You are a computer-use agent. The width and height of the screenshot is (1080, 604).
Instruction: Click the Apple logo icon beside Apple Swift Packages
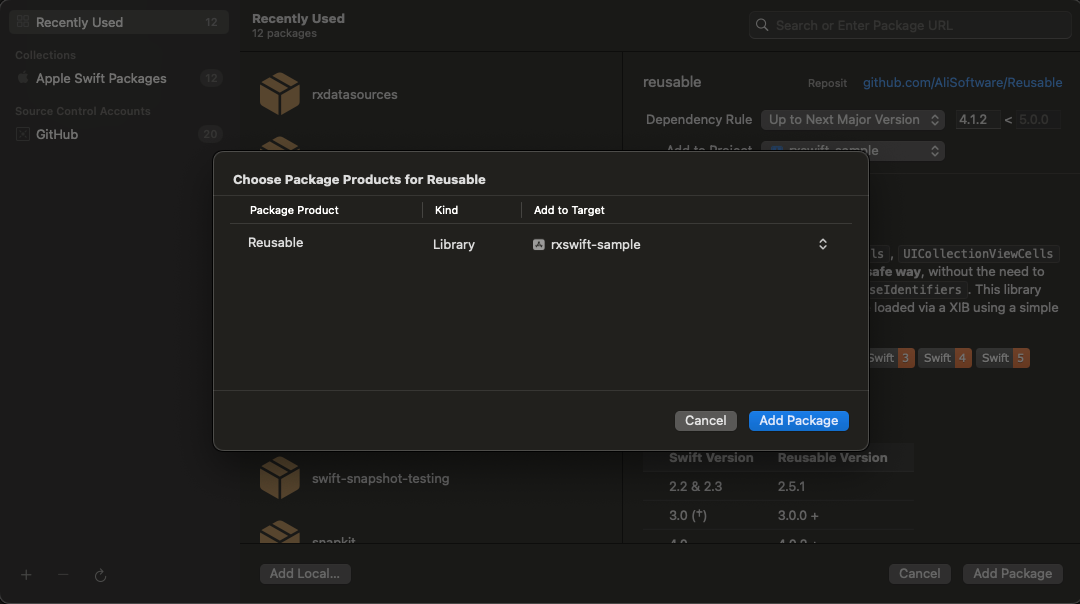[x=23, y=78]
